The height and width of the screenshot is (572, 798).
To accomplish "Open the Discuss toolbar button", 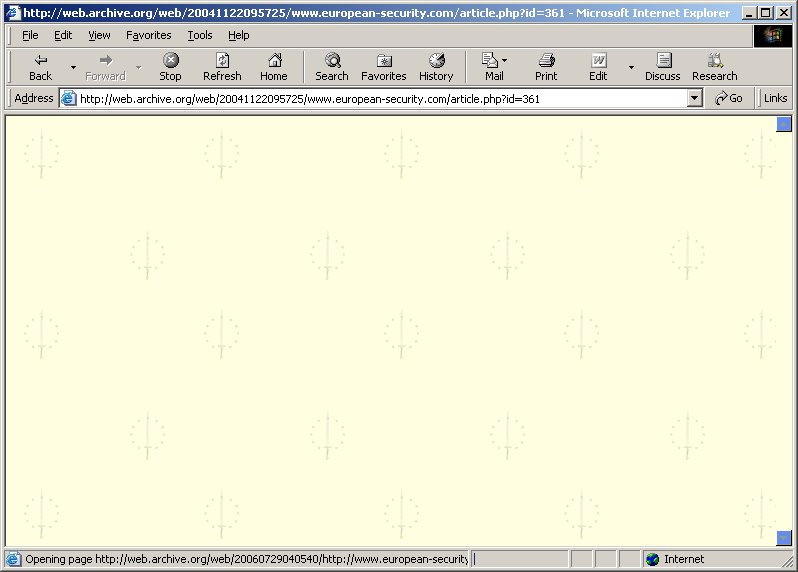I will point(662,67).
